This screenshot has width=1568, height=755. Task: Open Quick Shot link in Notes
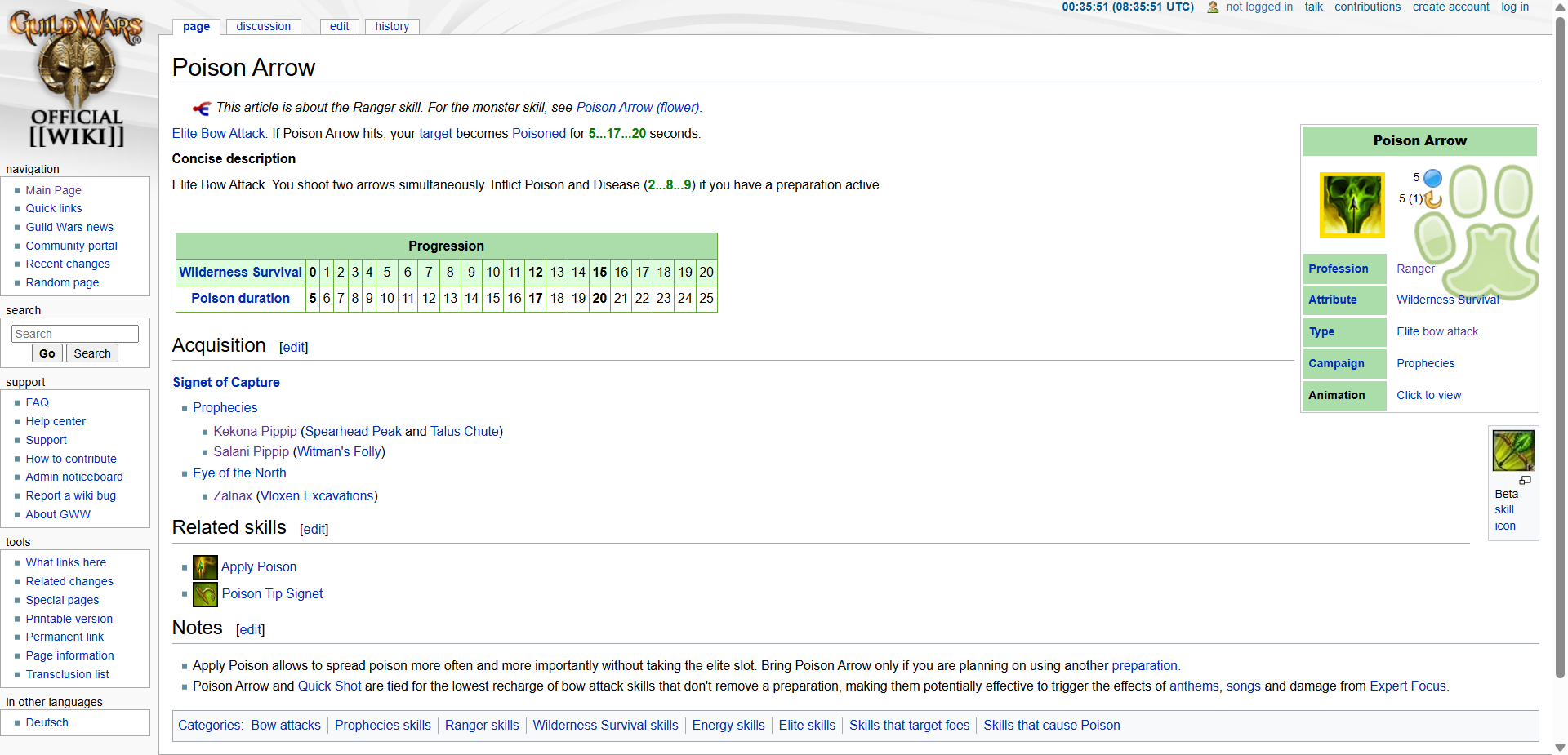(x=329, y=686)
